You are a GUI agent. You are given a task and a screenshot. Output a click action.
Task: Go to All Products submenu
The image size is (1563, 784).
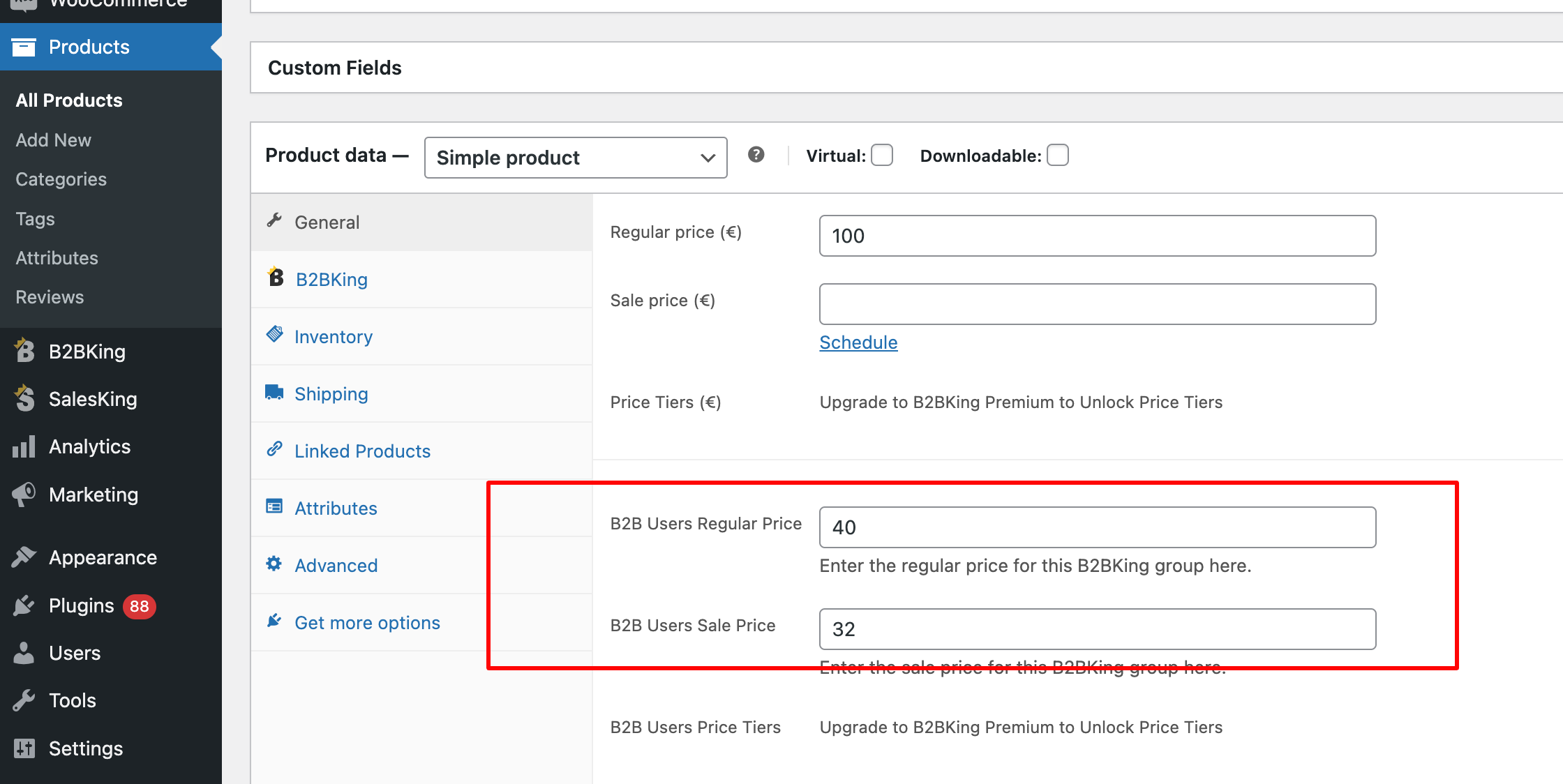click(69, 100)
